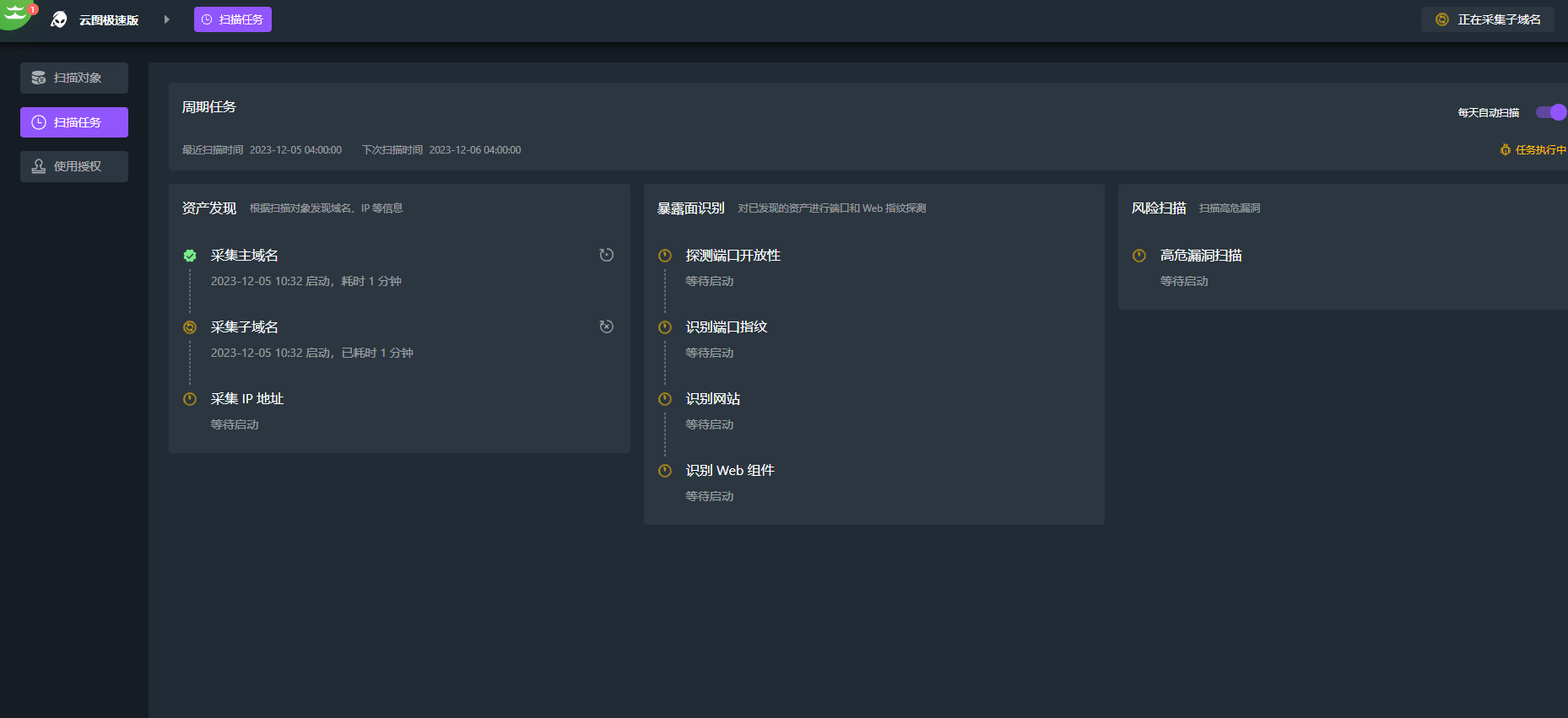Select 扫描任务 in the sidebar

coord(74,122)
